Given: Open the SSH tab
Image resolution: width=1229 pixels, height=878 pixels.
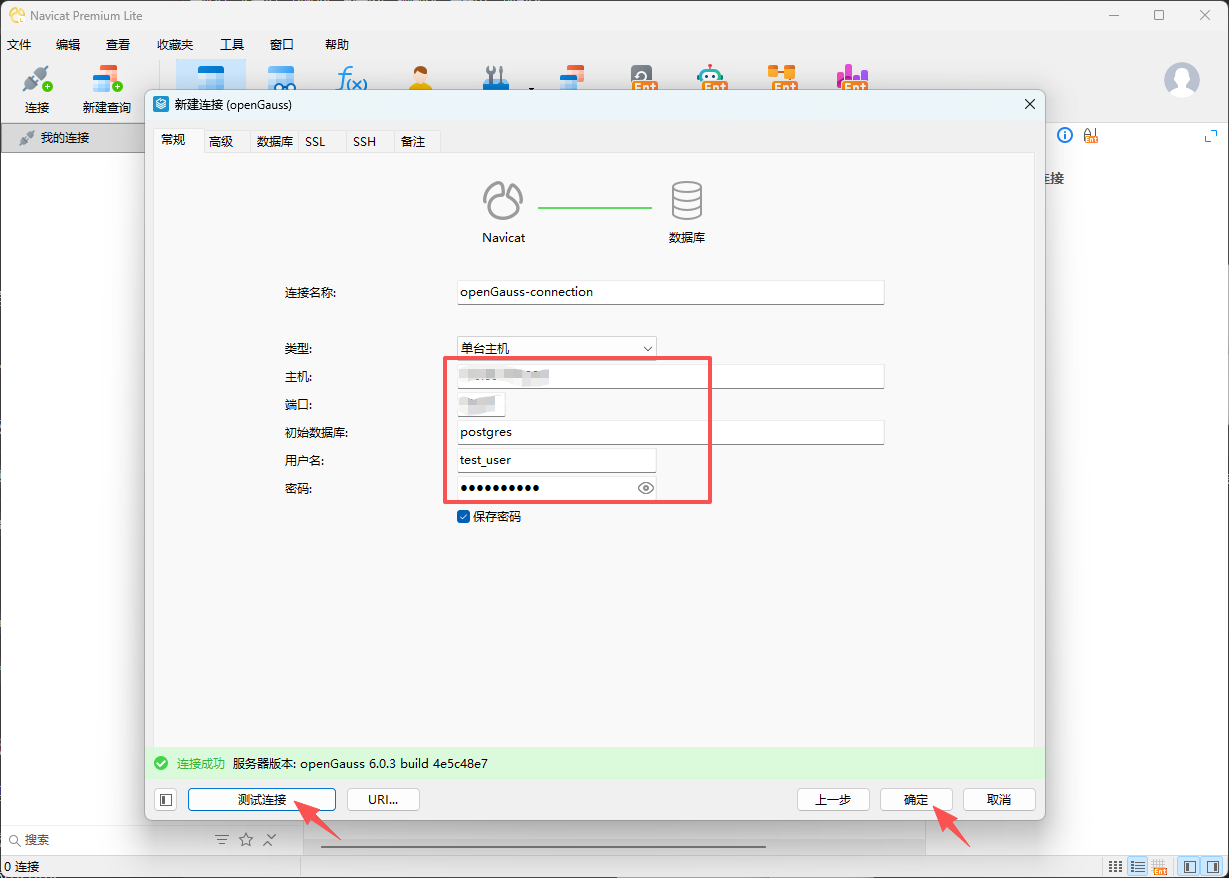Looking at the screenshot, I should 364,142.
